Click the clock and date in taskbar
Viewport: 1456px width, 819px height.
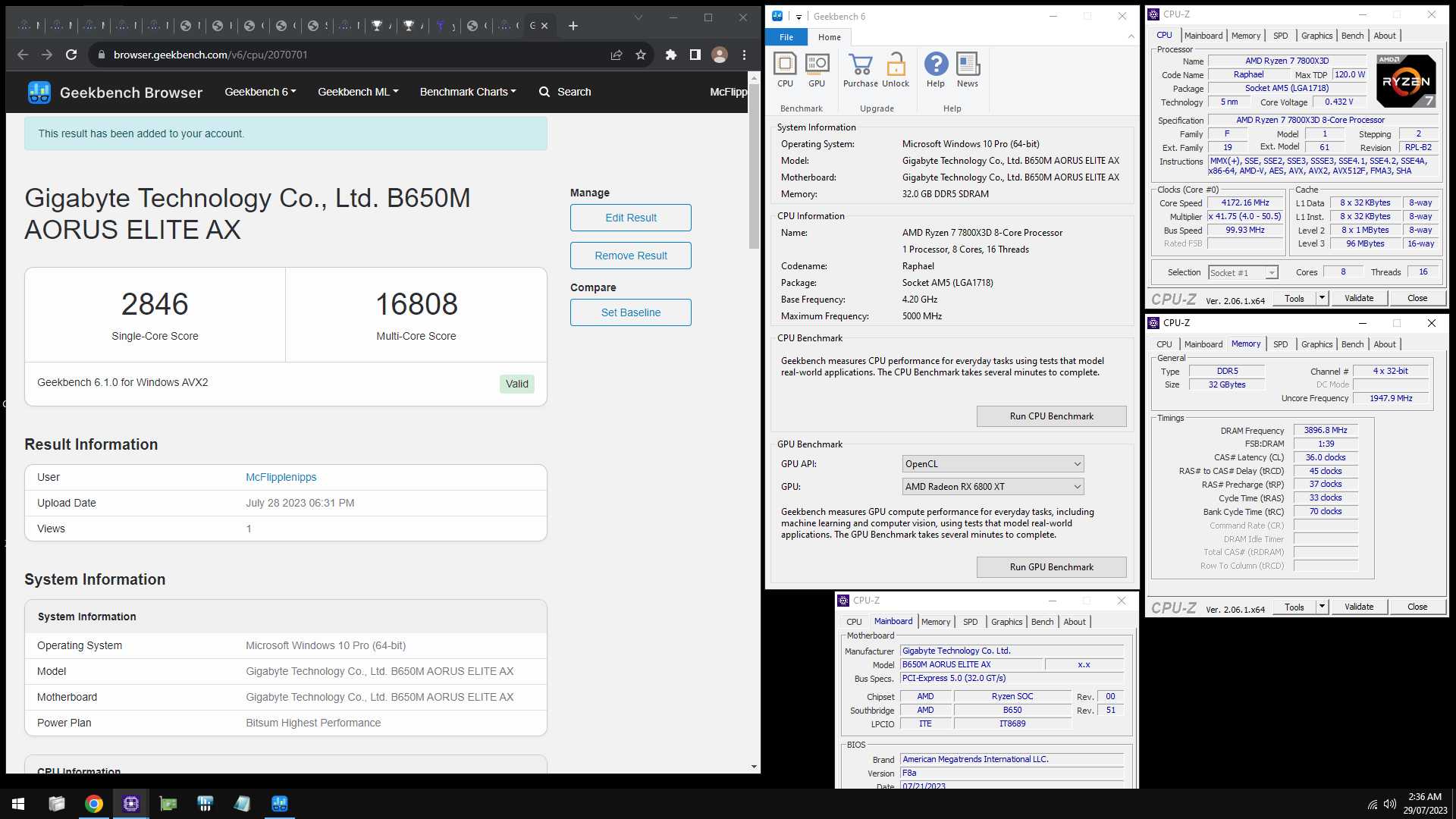(1425, 804)
